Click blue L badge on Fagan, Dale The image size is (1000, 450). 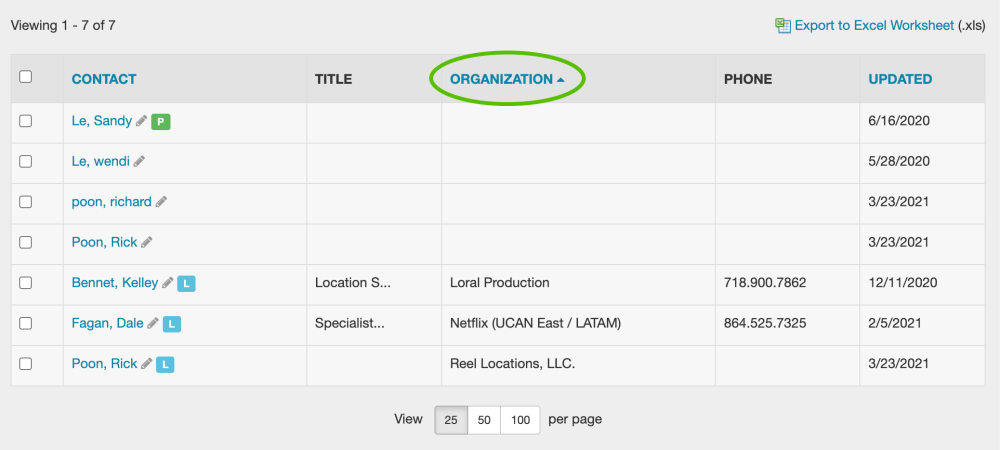(172, 324)
